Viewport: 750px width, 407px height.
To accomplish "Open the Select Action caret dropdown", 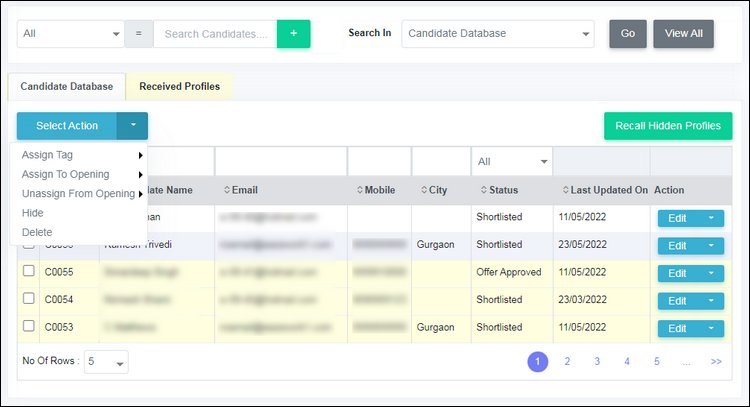I will pos(132,125).
